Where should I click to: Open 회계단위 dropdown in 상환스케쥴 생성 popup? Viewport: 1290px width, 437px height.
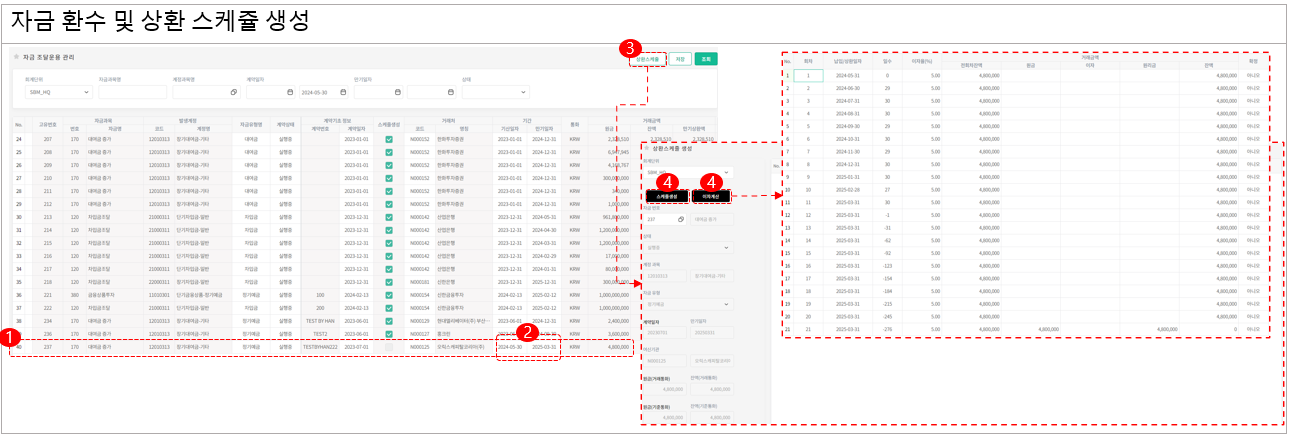[x=726, y=172]
